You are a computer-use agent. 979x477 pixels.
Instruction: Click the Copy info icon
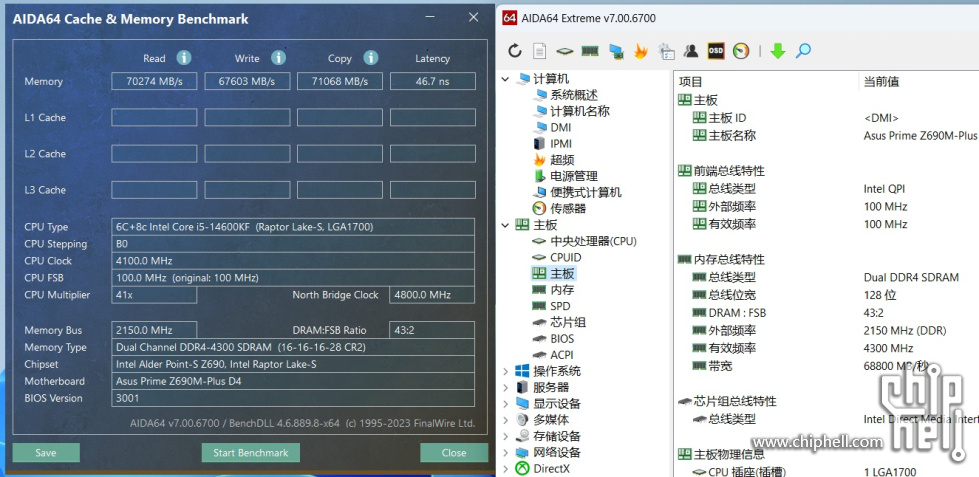[x=371, y=57]
